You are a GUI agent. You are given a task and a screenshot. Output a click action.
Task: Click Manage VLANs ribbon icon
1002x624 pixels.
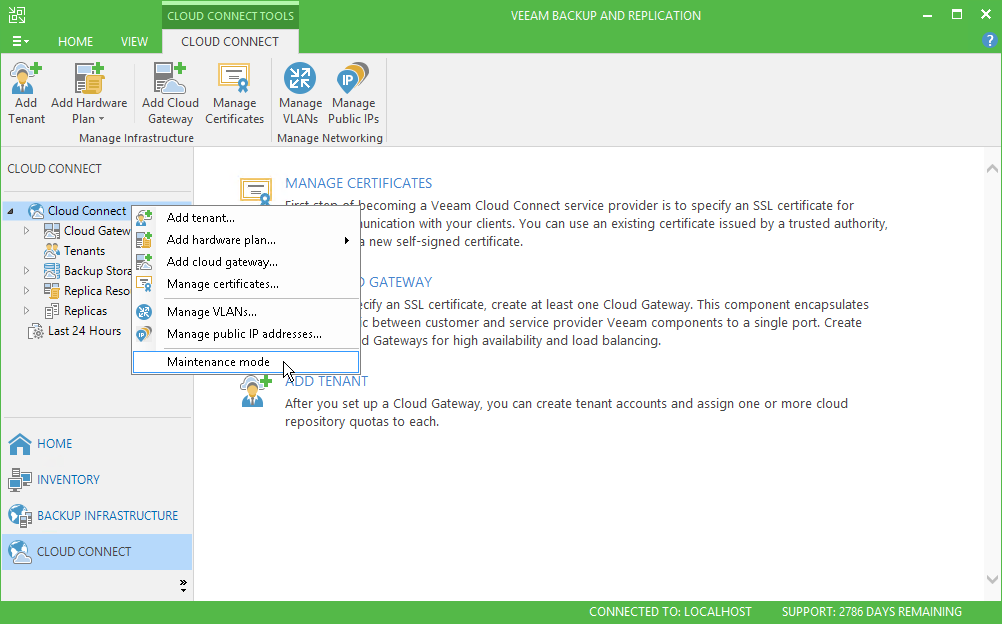point(300,93)
